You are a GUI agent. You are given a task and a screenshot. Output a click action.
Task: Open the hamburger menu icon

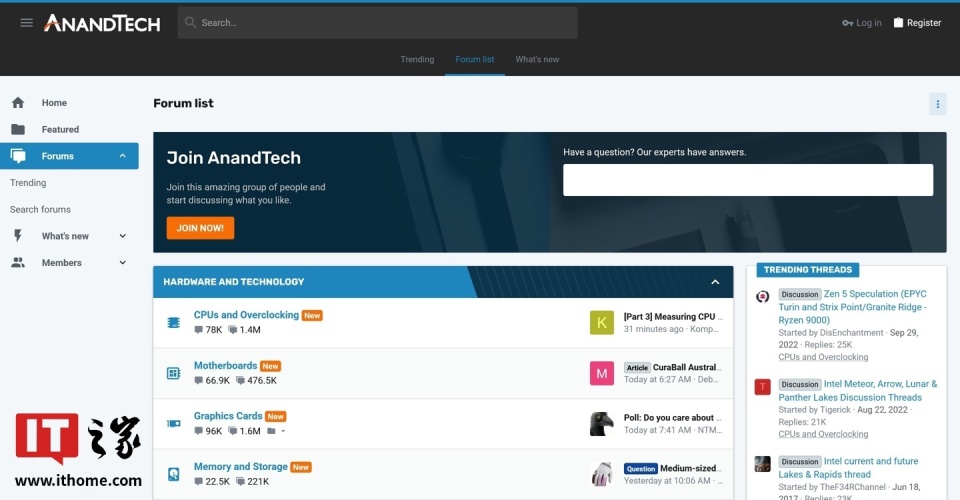pos(27,23)
